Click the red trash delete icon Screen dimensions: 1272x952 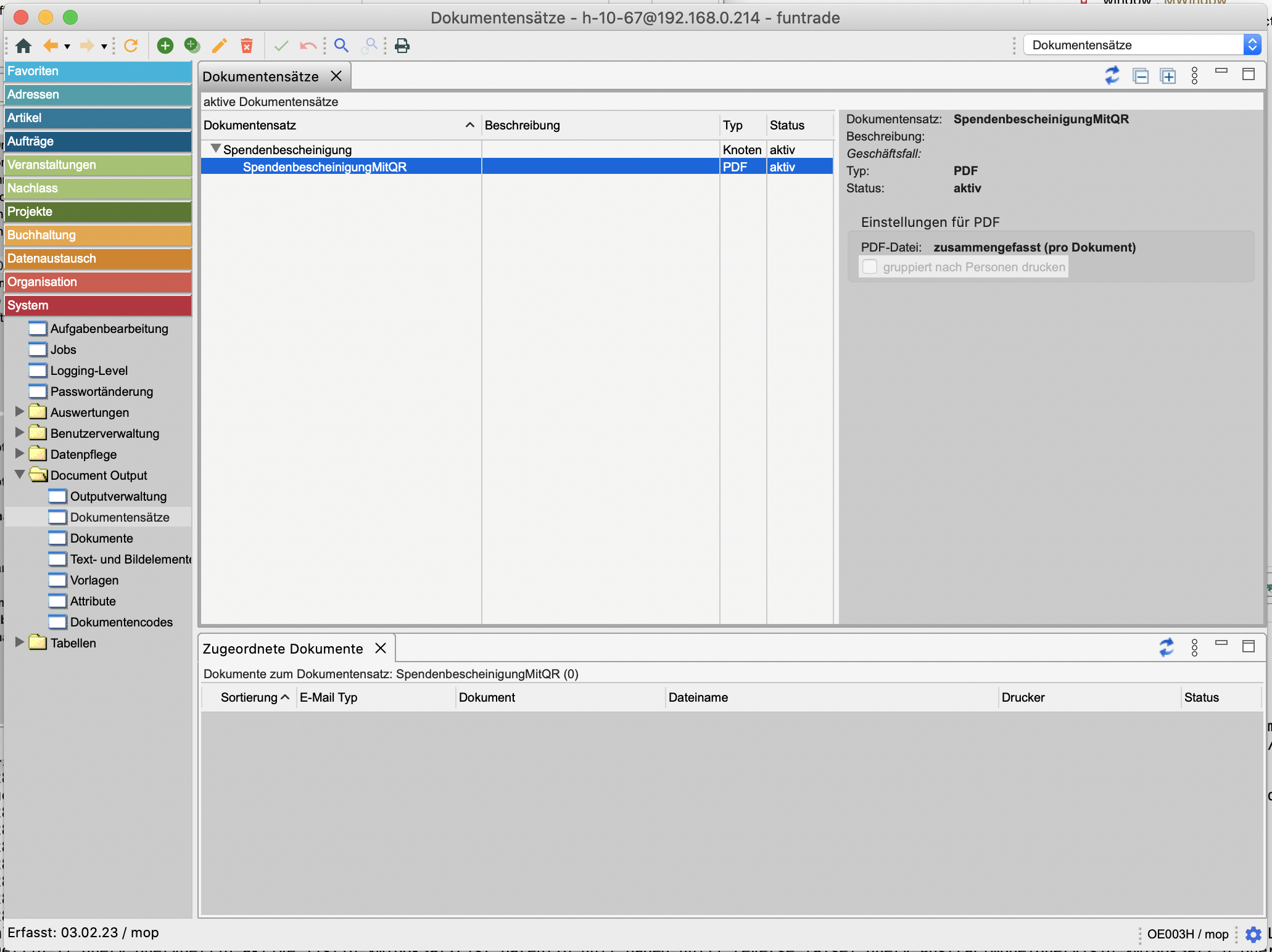(247, 46)
